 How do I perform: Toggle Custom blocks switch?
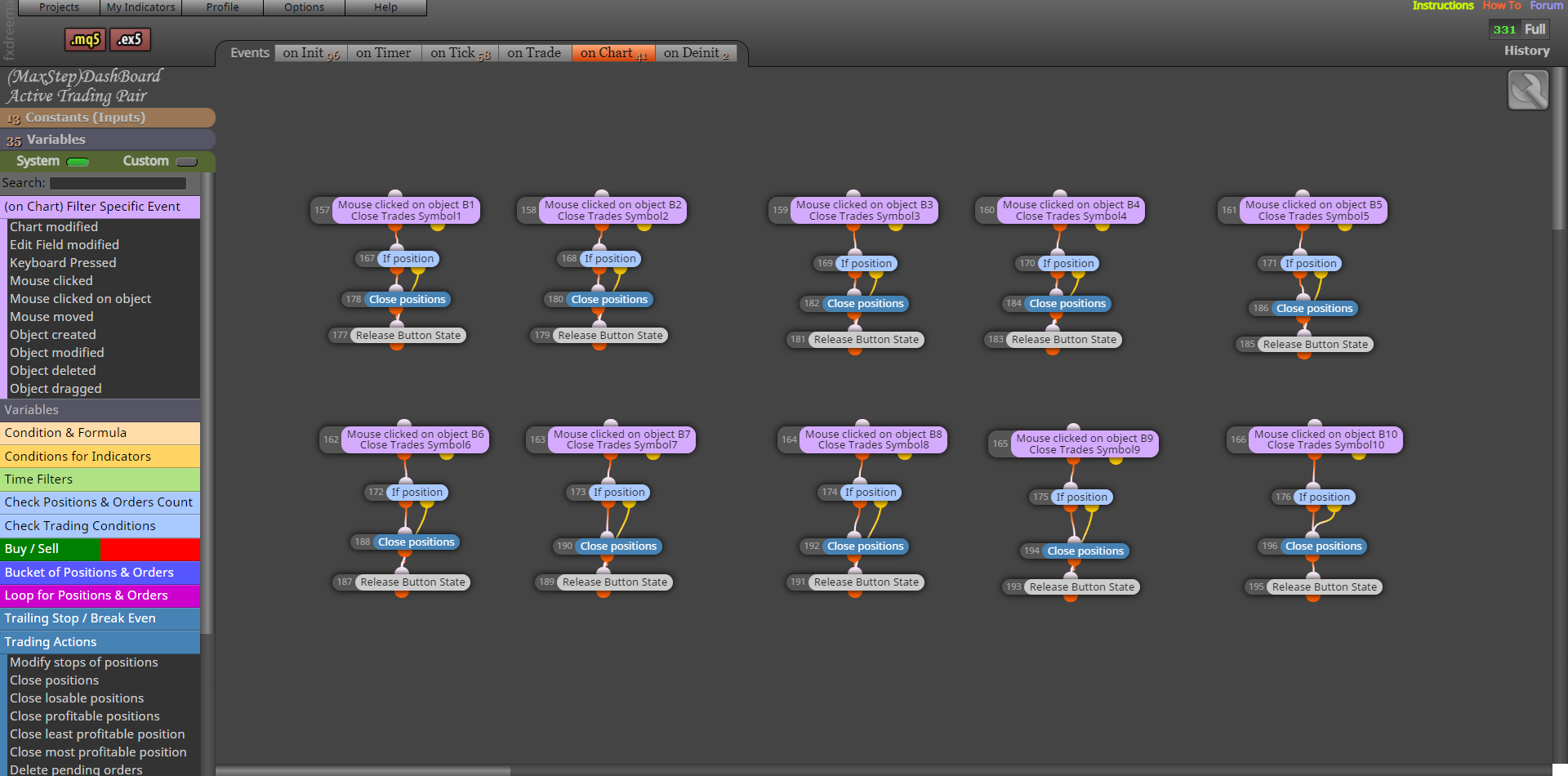[x=187, y=162]
